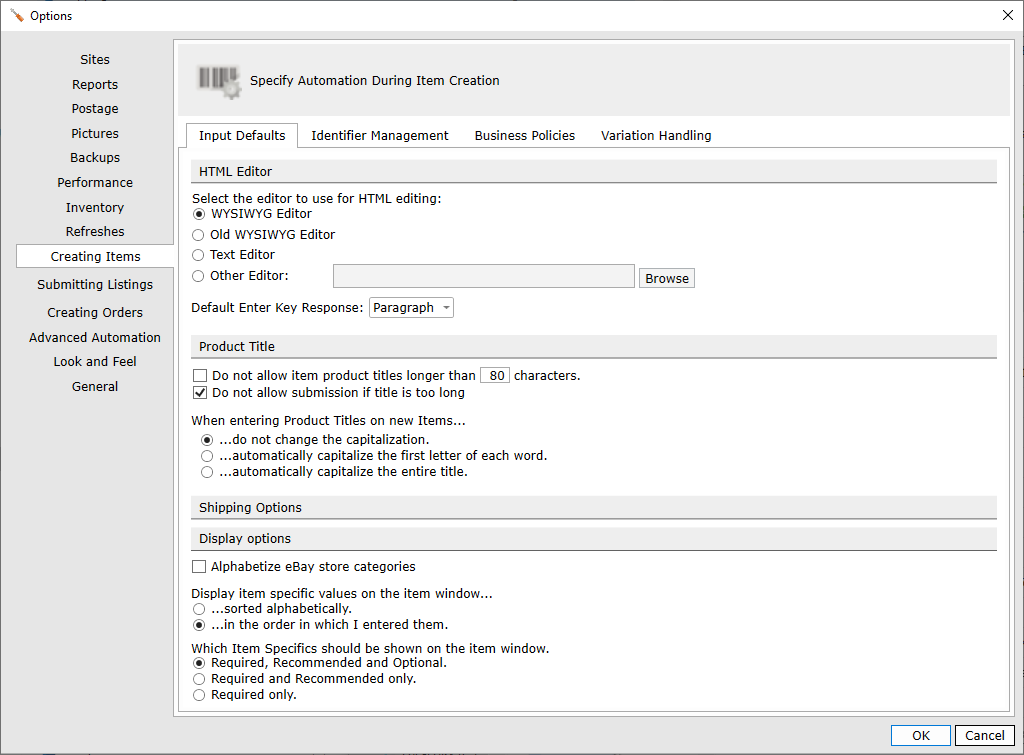Enable limiting product titles to 80 characters
Viewport: 1024px width, 755px height.
point(200,374)
